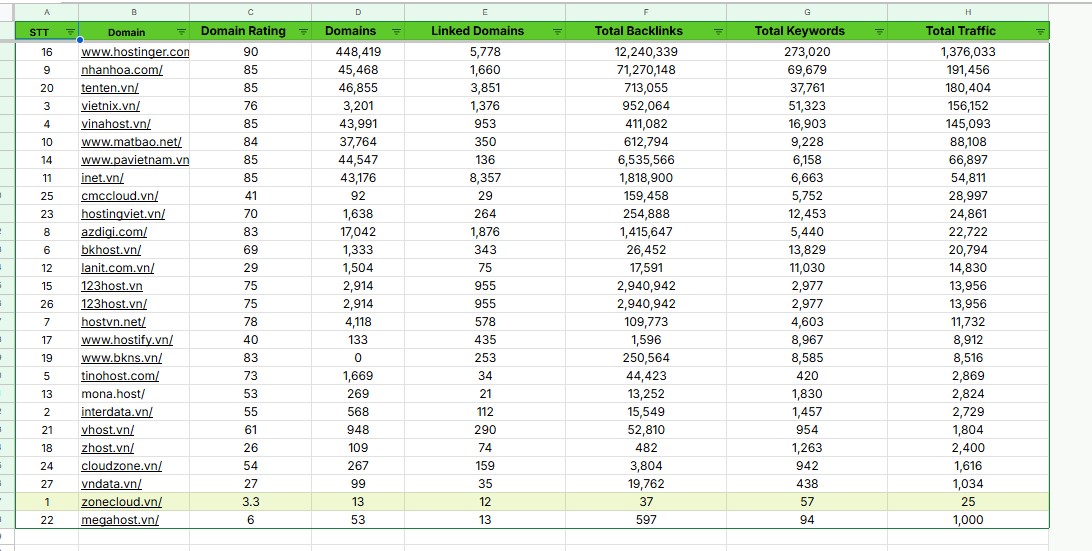1092x551 pixels.
Task: Select vinahost linked domains cell 953
Action: (x=485, y=124)
